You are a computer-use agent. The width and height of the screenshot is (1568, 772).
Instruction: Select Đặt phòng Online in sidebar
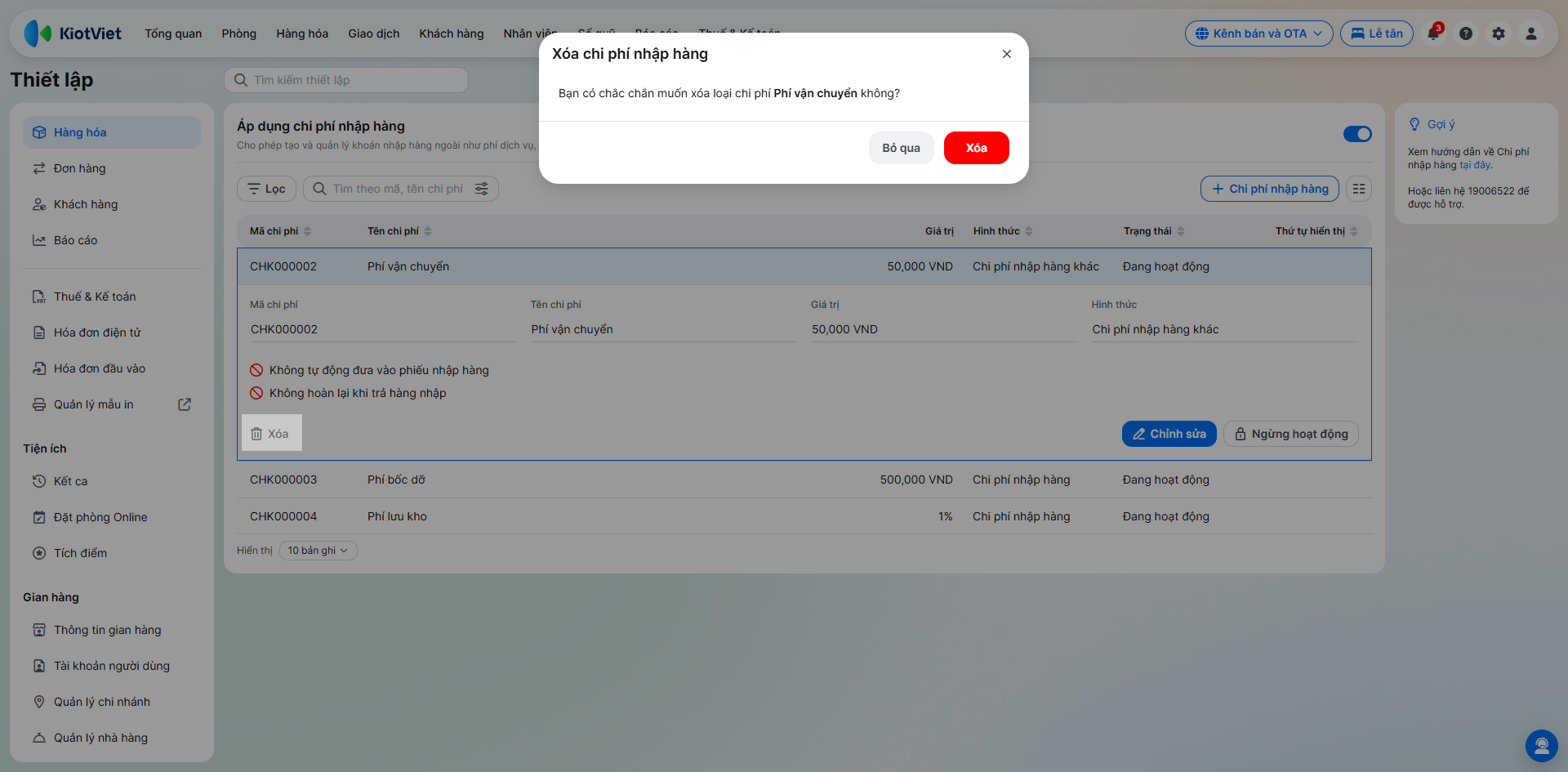click(112, 517)
